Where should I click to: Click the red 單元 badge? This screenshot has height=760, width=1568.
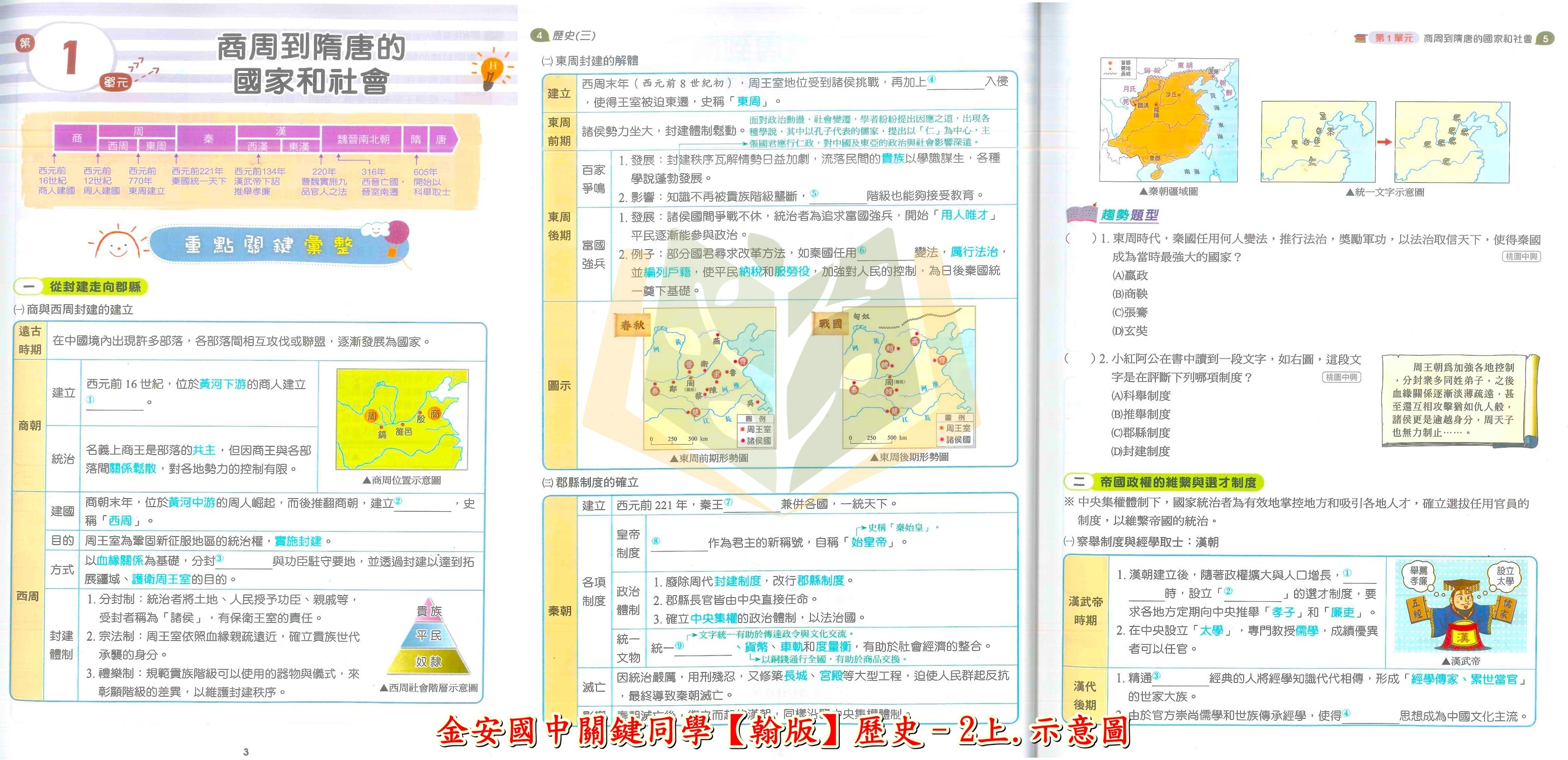(116, 82)
